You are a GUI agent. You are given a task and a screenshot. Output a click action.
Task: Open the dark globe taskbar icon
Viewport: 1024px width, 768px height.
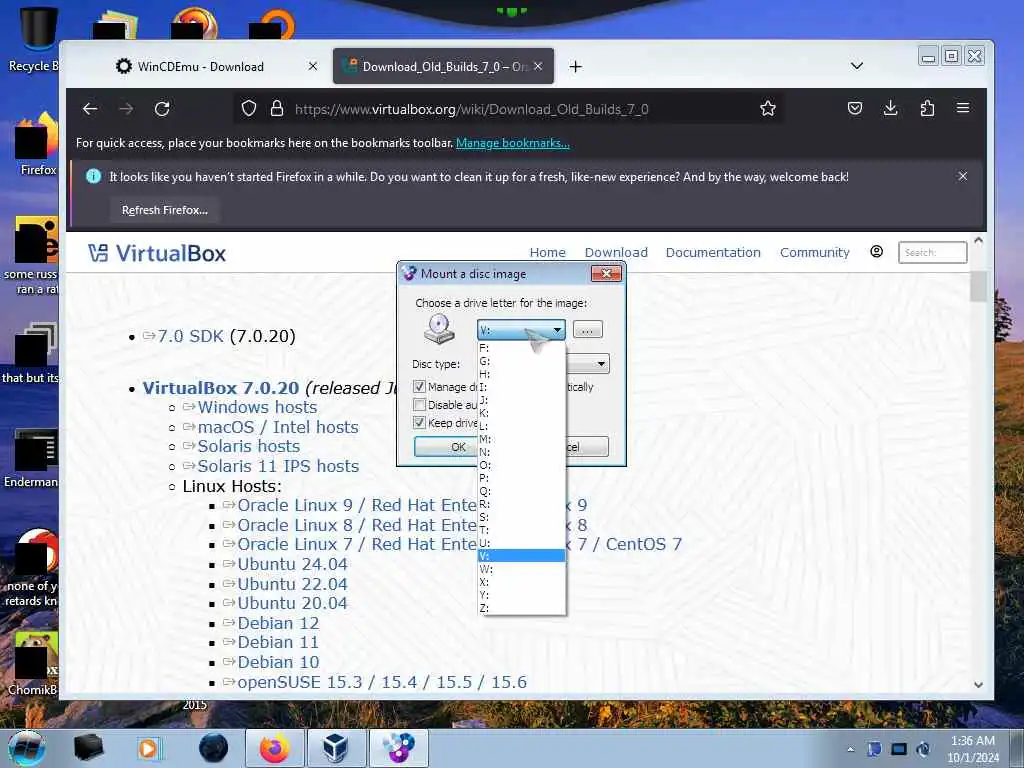(x=214, y=748)
